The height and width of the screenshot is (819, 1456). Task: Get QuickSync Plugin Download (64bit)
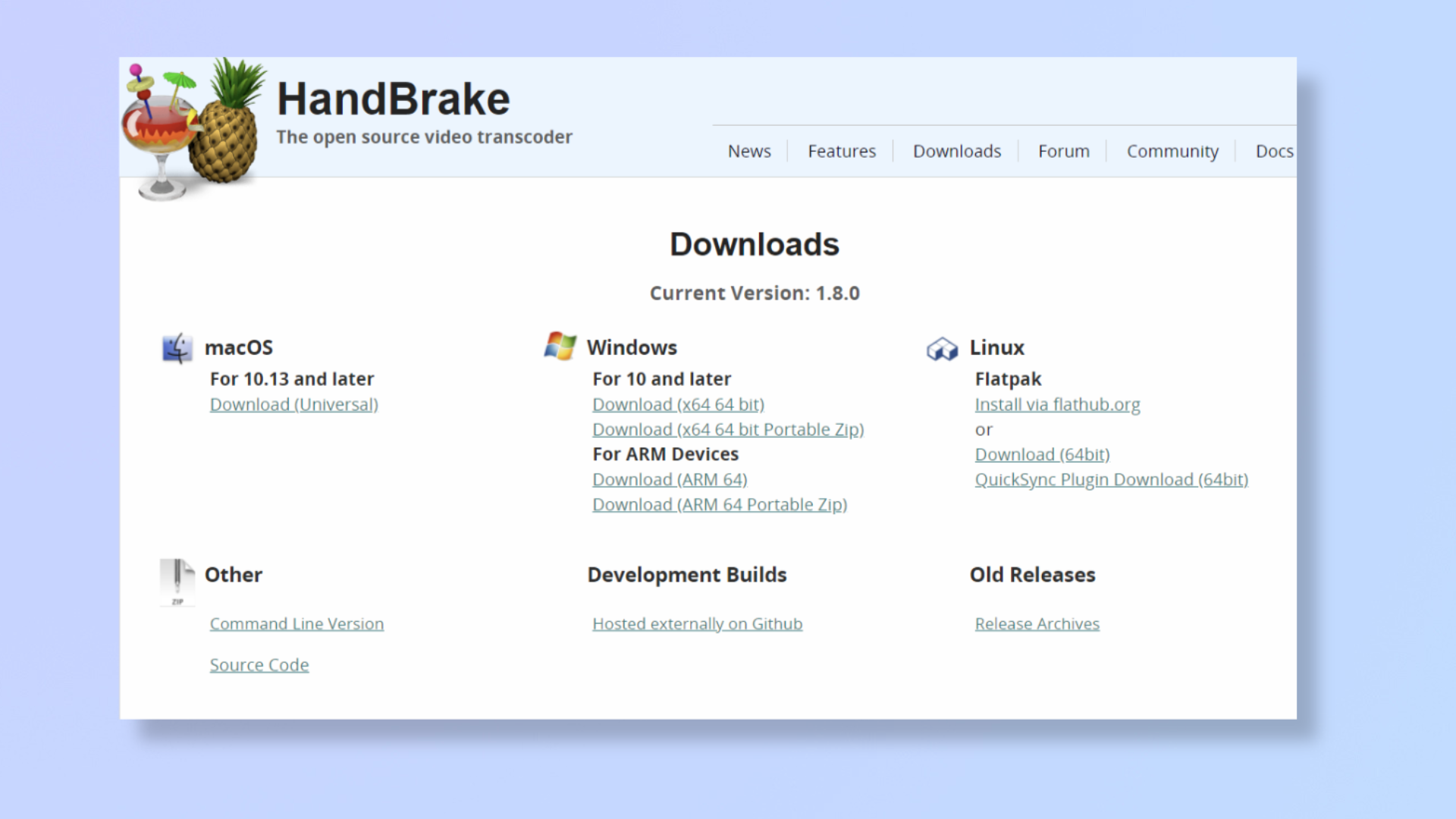tap(1111, 480)
